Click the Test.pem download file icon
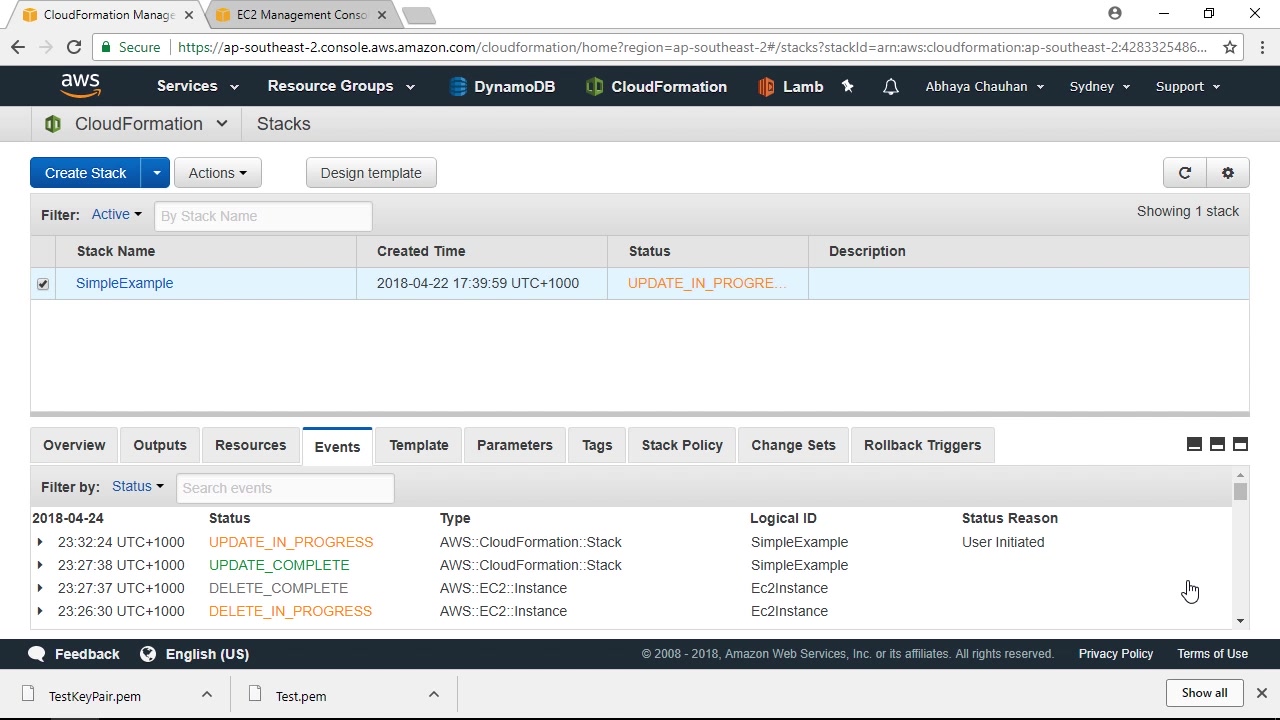The image size is (1280, 720). point(255,695)
